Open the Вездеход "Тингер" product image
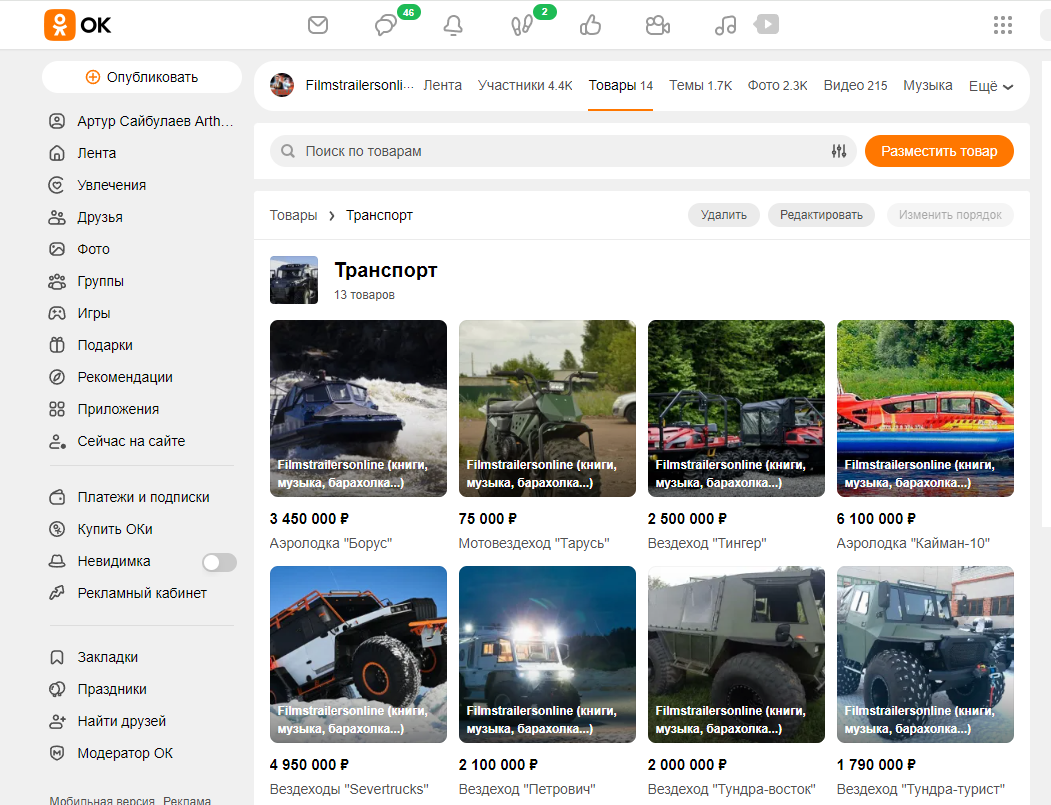Image resolution: width=1051 pixels, height=805 pixels. (x=736, y=408)
